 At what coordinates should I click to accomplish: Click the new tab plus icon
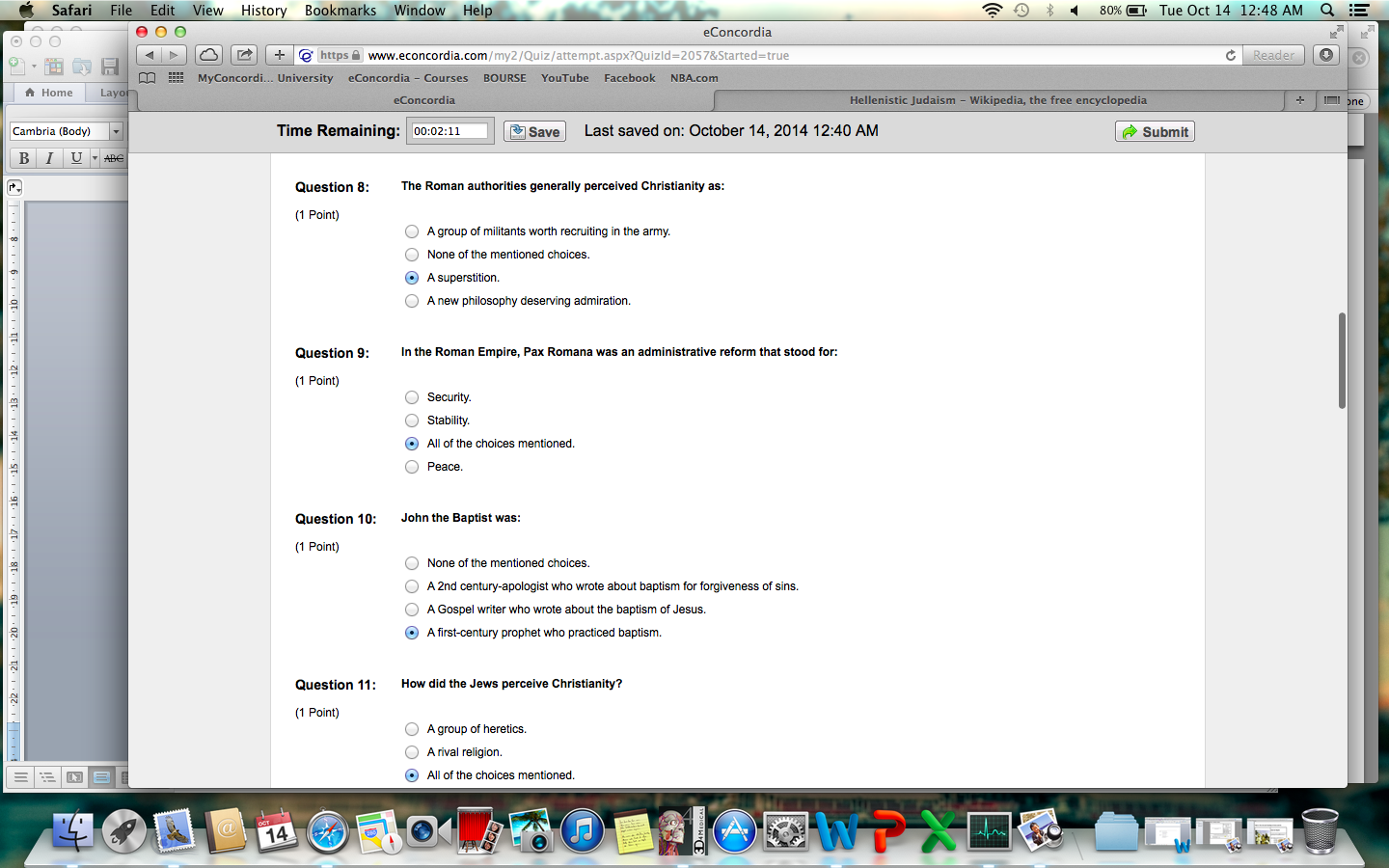1299,100
